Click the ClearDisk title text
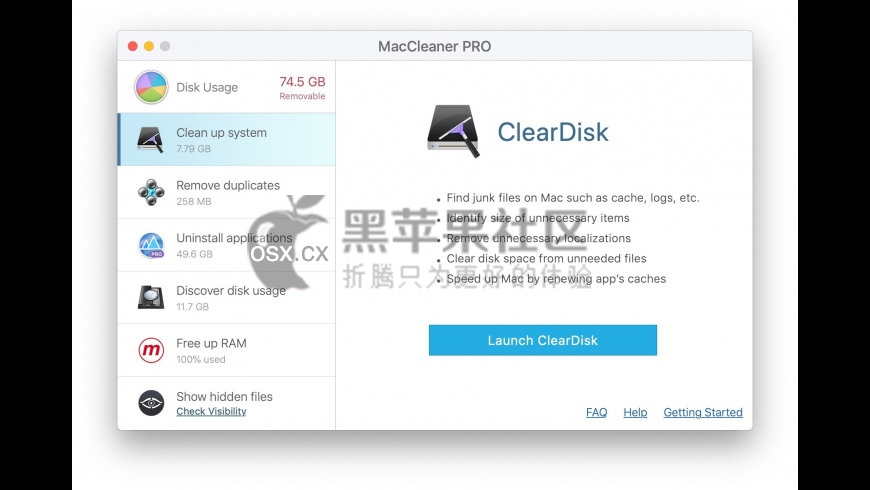This screenshot has width=870, height=490. click(x=553, y=132)
